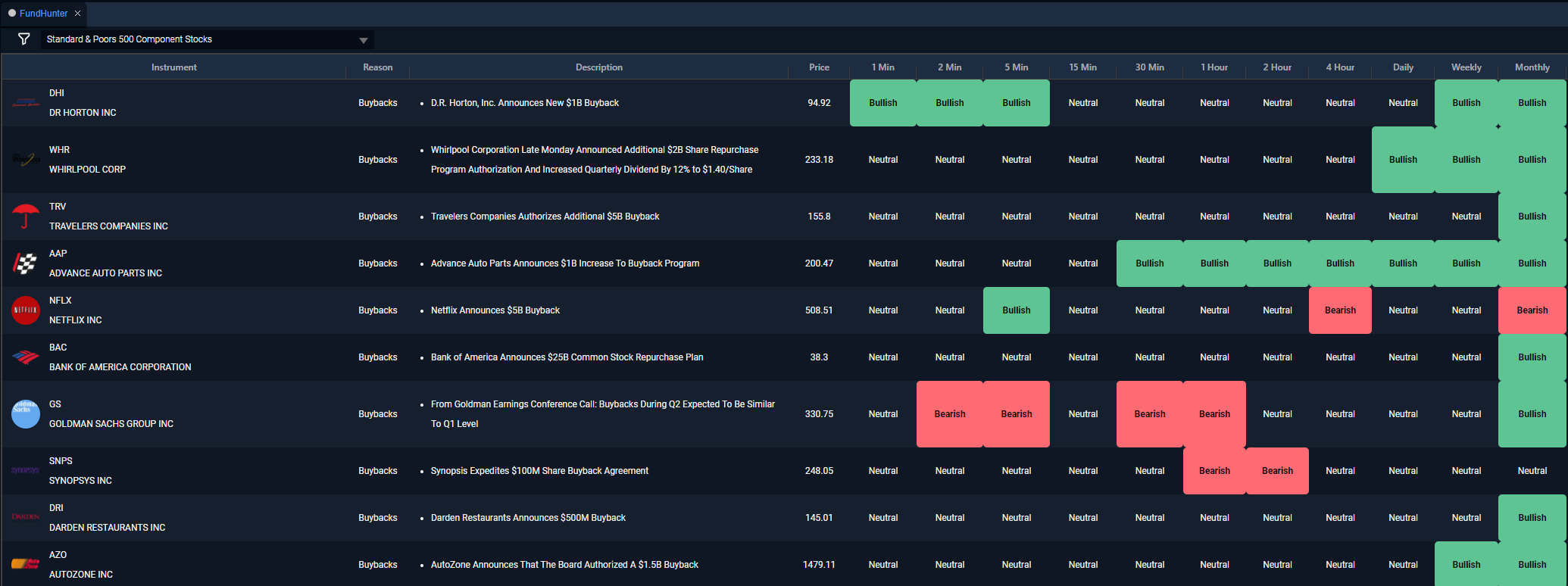This screenshot has height=586, width=1568.
Task: Sort by the Reason column header
Action: coord(377,67)
